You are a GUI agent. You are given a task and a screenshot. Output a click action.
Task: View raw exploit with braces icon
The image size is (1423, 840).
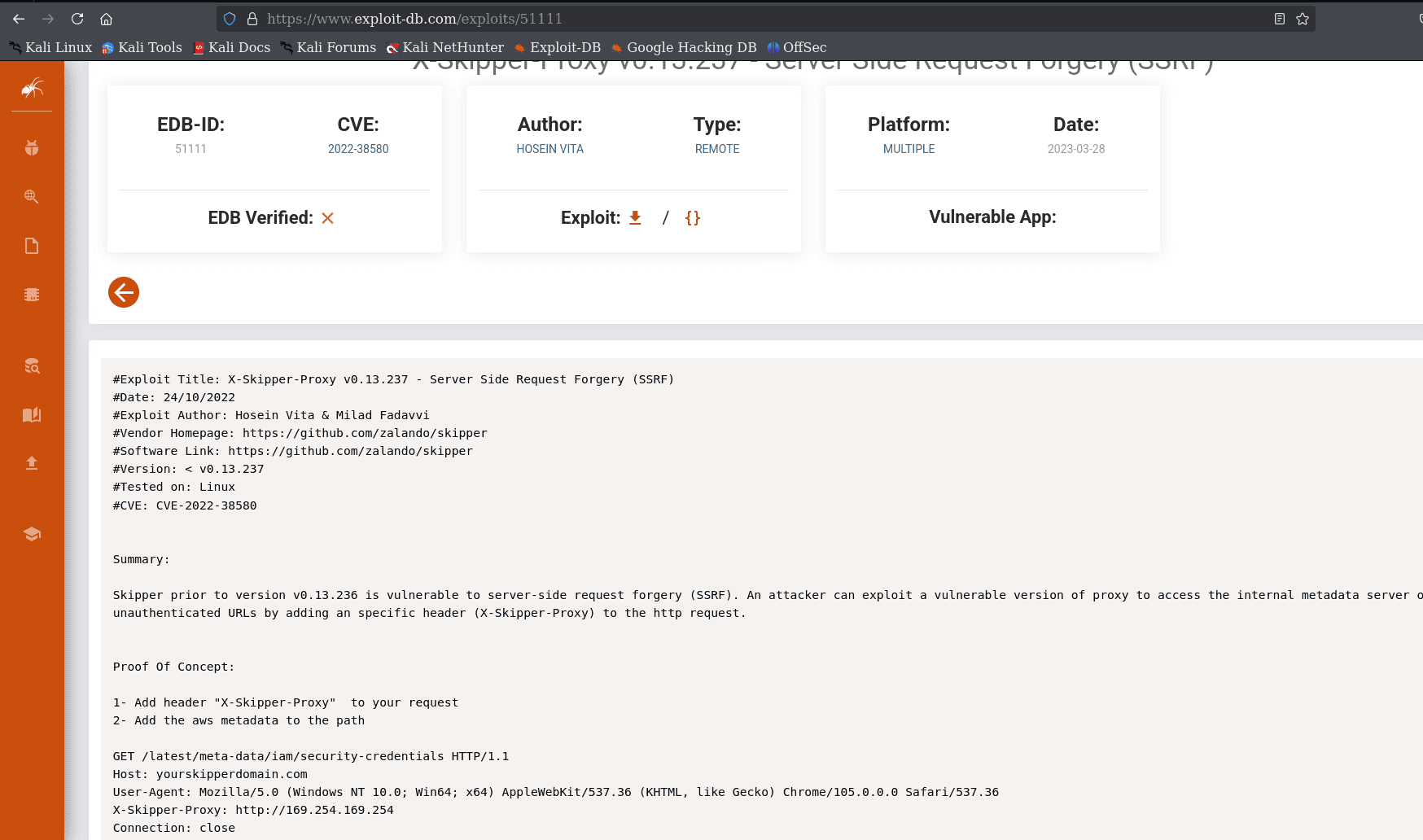coord(693,217)
